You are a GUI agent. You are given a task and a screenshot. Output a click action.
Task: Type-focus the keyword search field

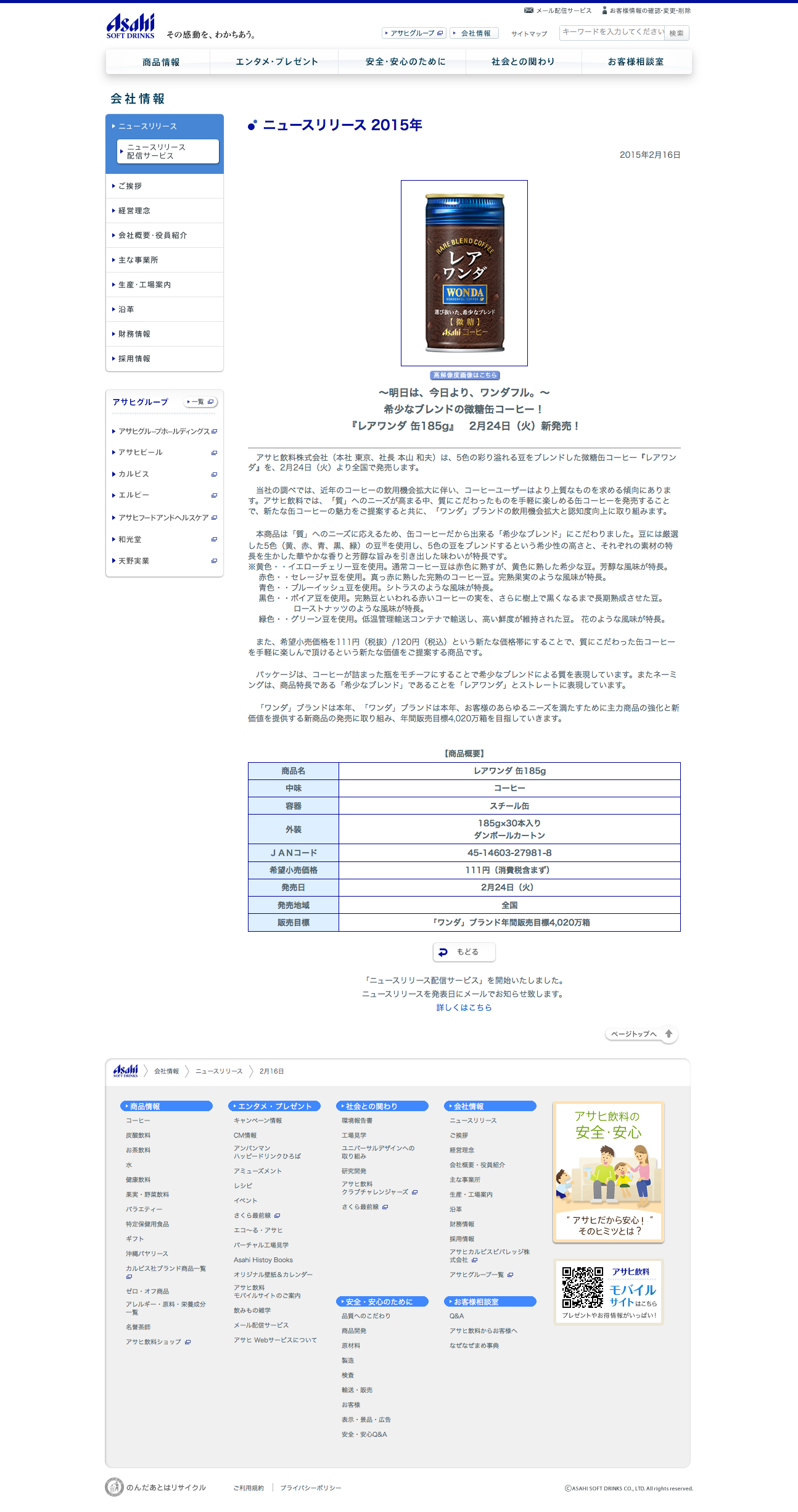(612, 33)
